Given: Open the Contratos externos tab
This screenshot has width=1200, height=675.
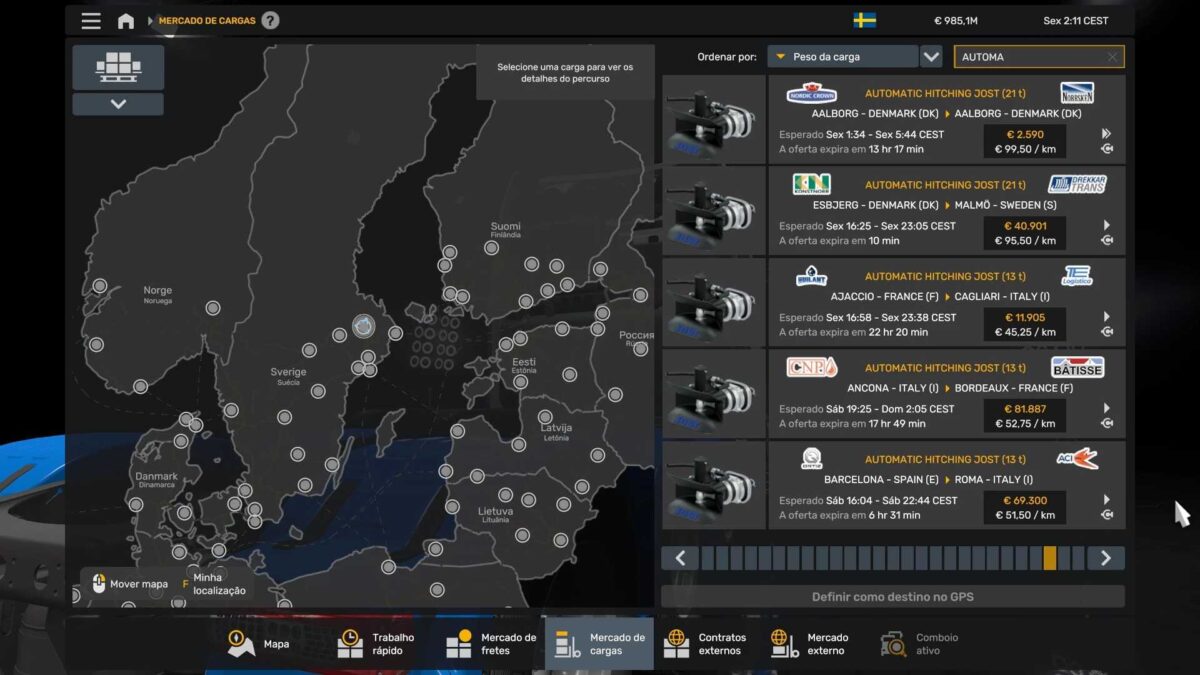Looking at the screenshot, I should [x=706, y=644].
